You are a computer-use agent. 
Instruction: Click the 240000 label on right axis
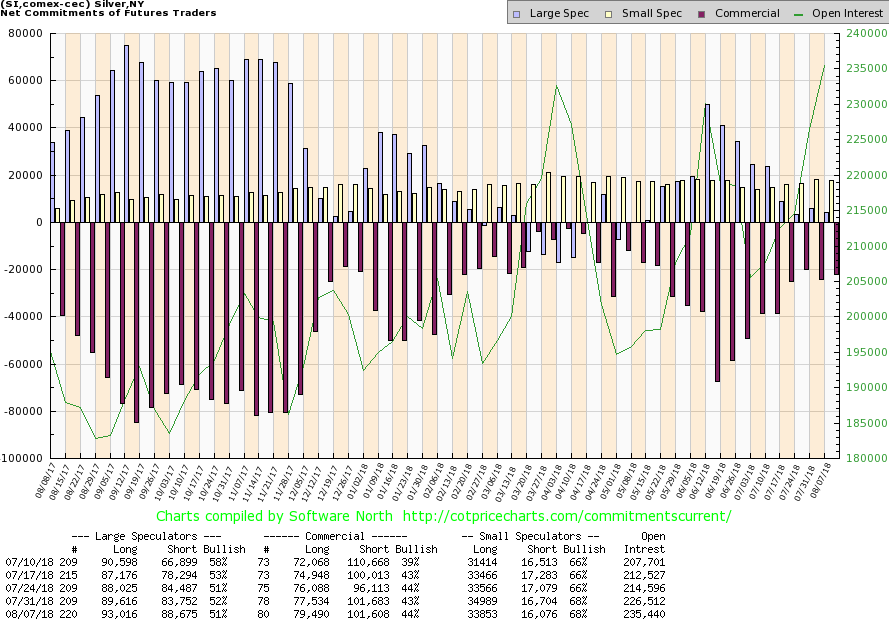[862, 33]
